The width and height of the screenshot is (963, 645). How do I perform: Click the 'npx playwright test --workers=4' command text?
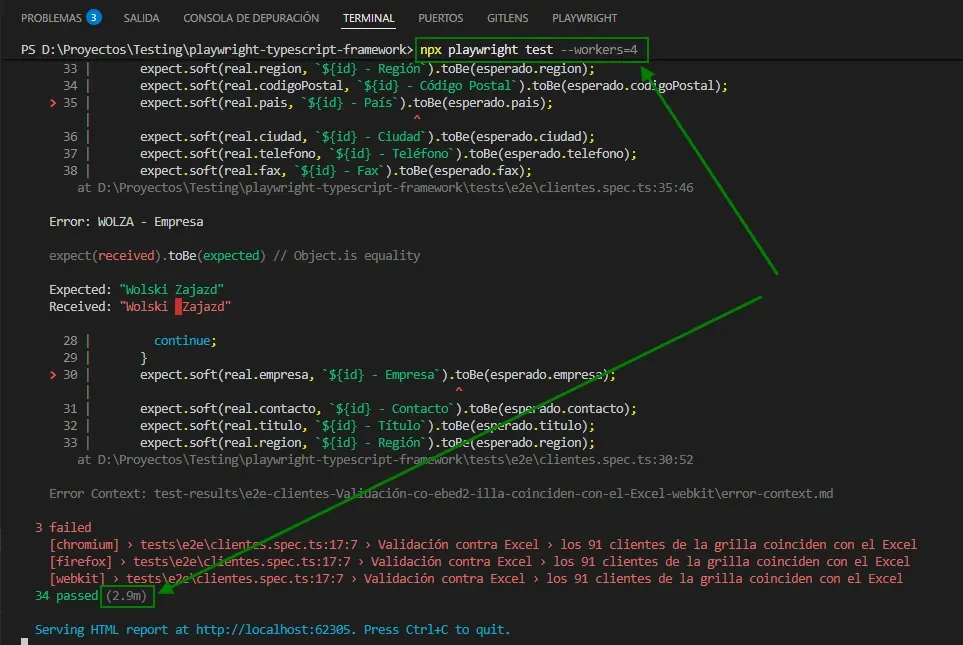click(529, 50)
